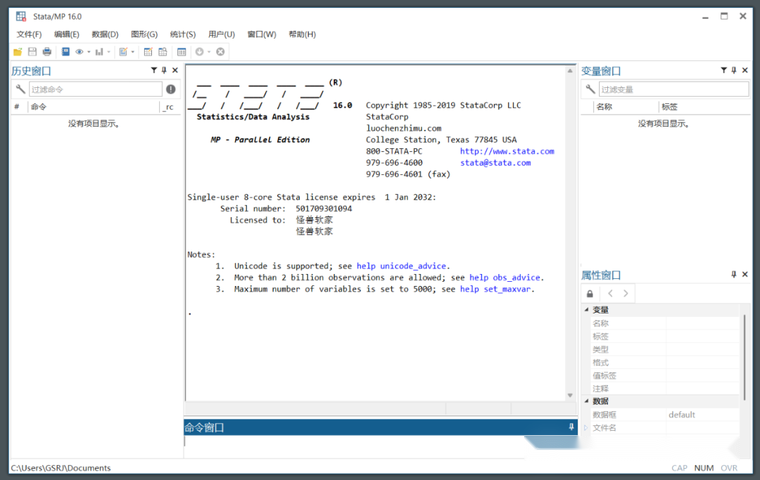
Task: Open the Data Browser icon
Action: click(163, 52)
